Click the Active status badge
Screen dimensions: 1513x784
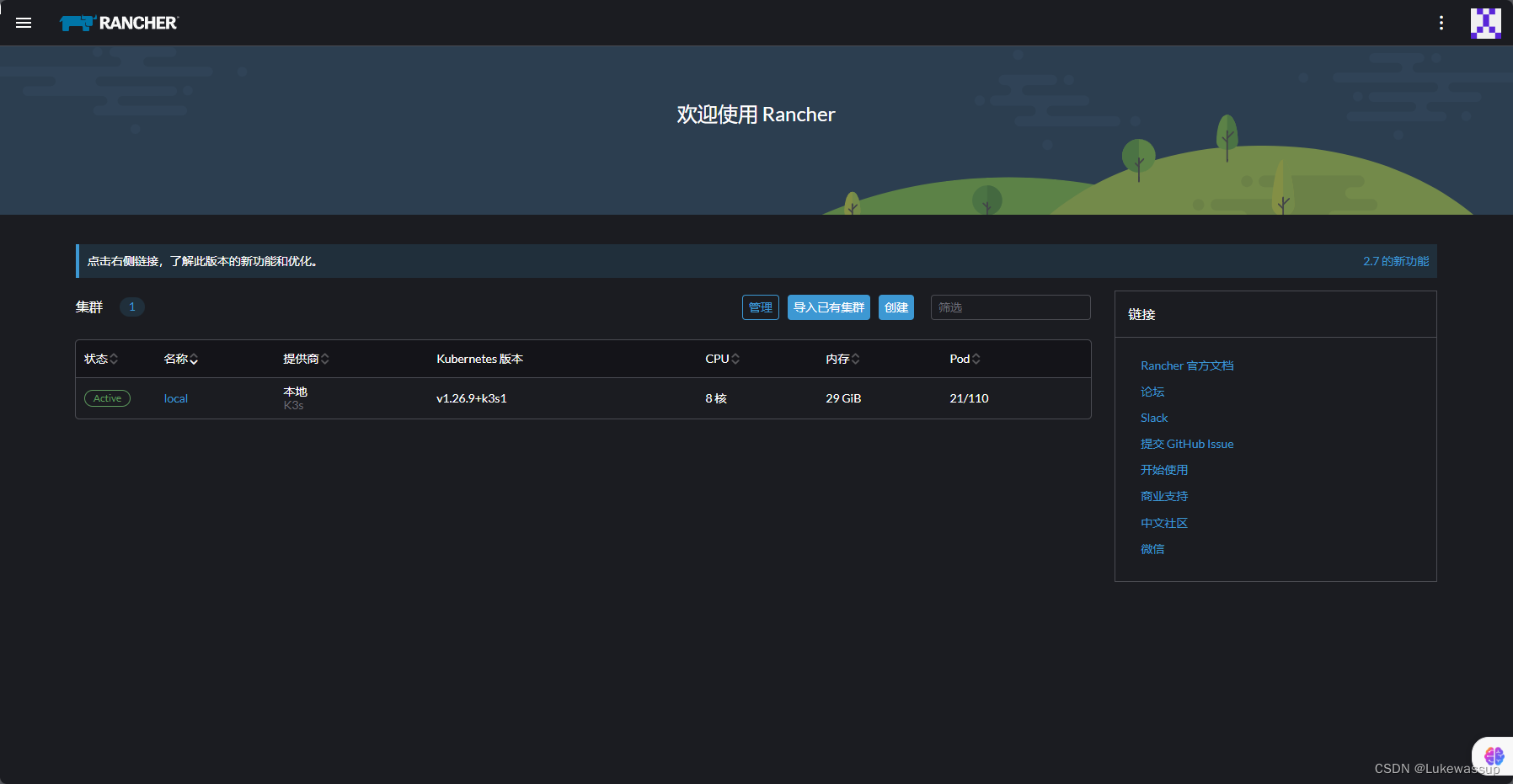(x=107, y=398)
